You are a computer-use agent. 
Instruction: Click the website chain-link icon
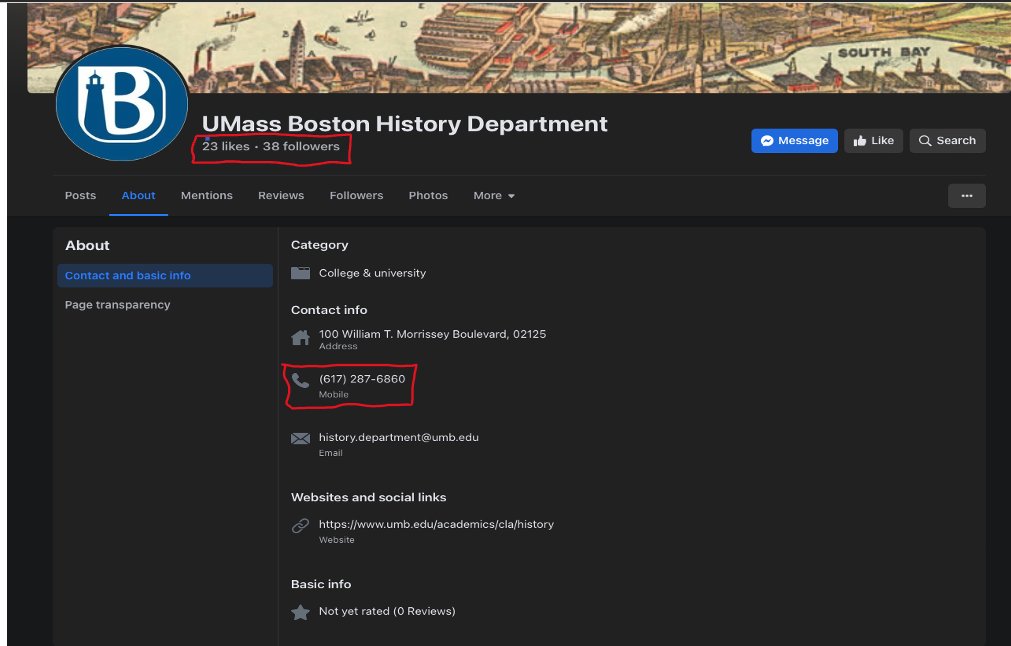(x=300, y=525)
